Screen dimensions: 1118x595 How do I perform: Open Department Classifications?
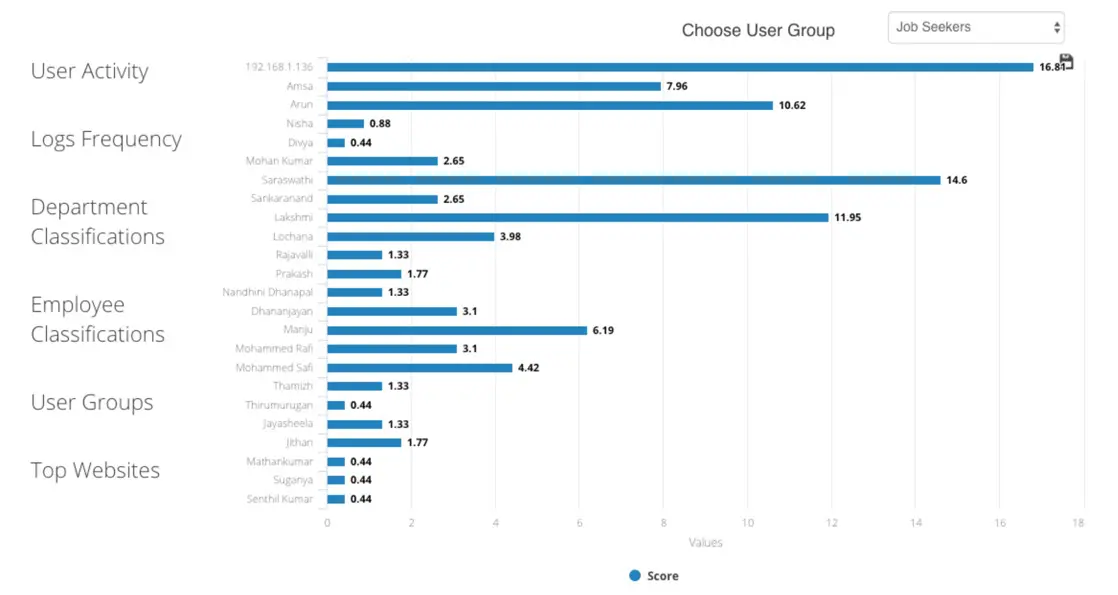pos(97,221)
